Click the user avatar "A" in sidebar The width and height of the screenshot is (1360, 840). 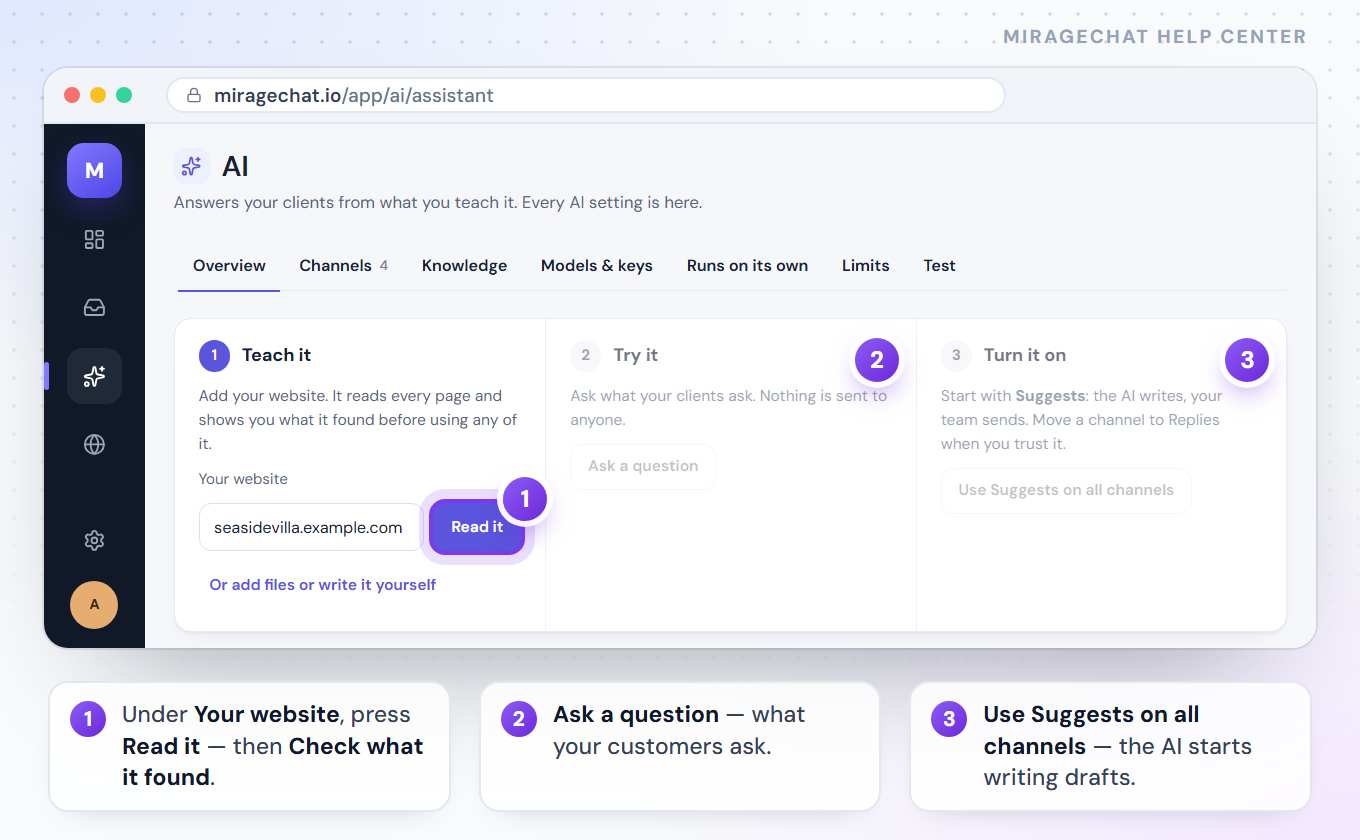coord(94,604)
